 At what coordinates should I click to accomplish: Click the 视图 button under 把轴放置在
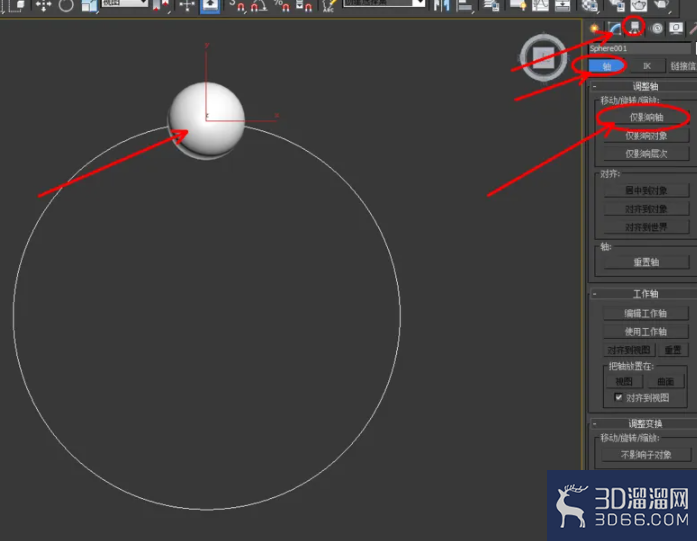tap(624, 381)
